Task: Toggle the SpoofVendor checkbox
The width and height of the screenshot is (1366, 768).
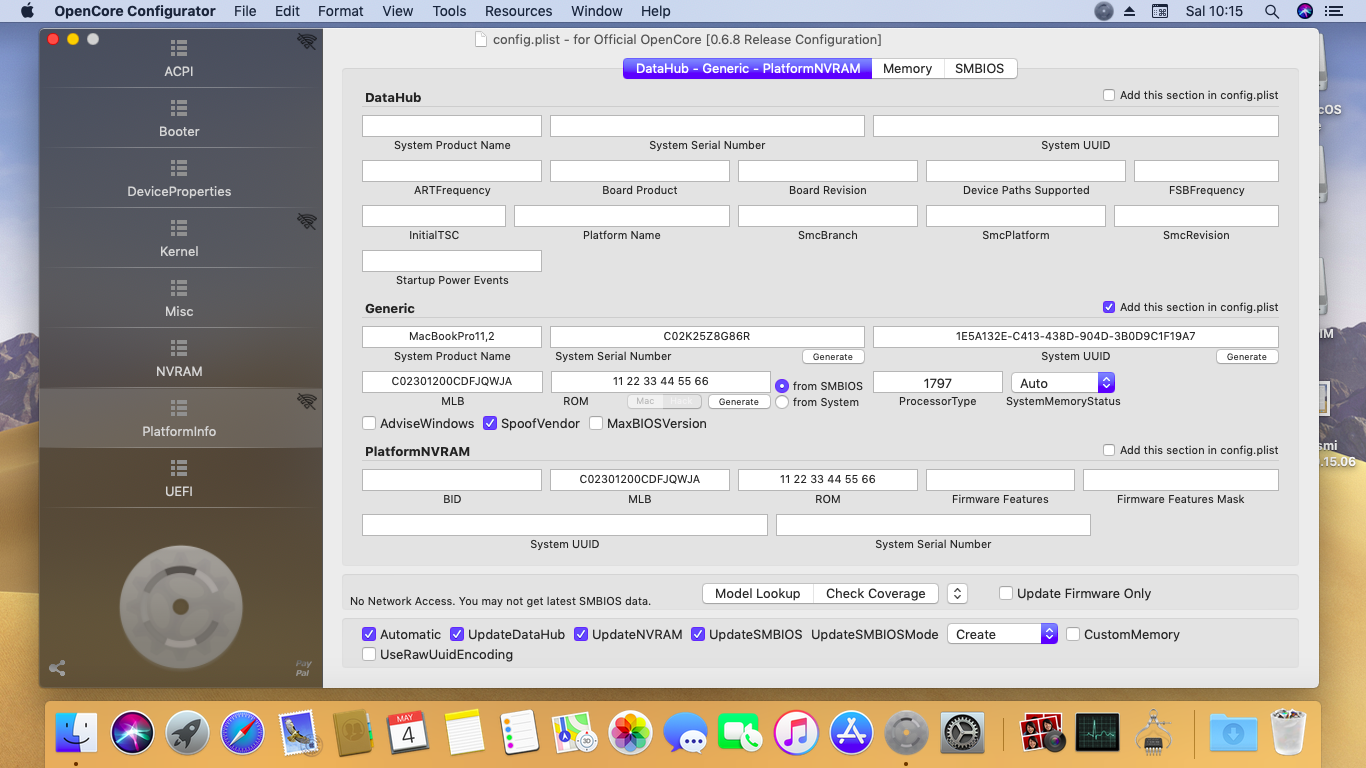Action: tap(490, 423)
